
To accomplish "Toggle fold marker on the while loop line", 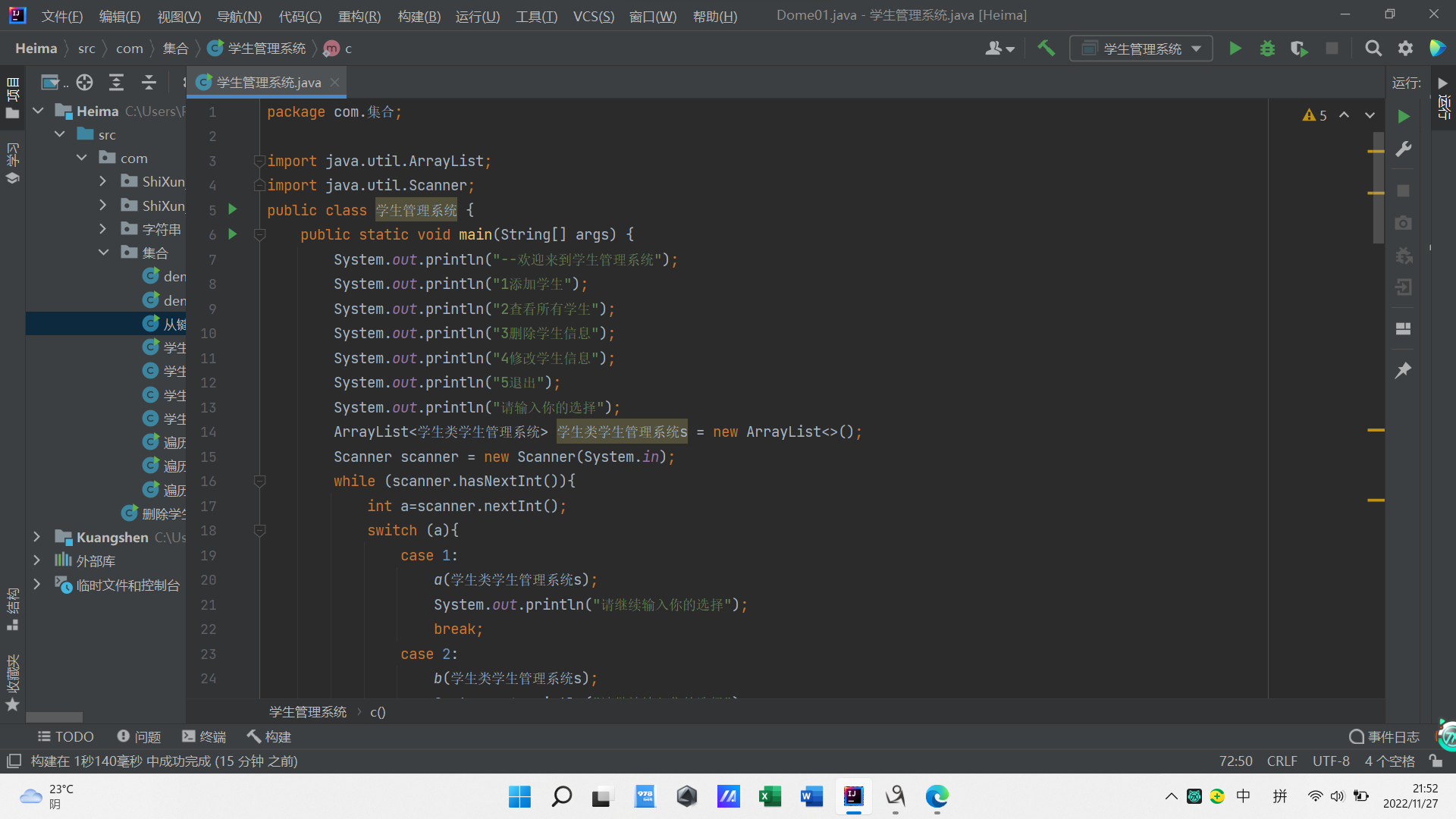I will click(259, 481).
